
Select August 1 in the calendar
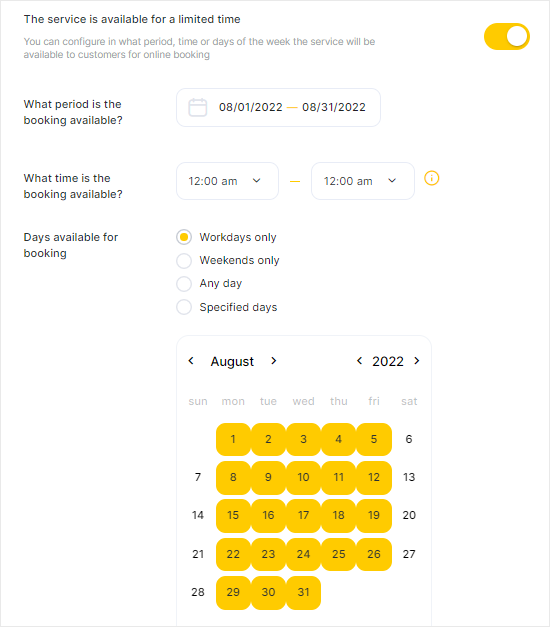tap(233, 439)
